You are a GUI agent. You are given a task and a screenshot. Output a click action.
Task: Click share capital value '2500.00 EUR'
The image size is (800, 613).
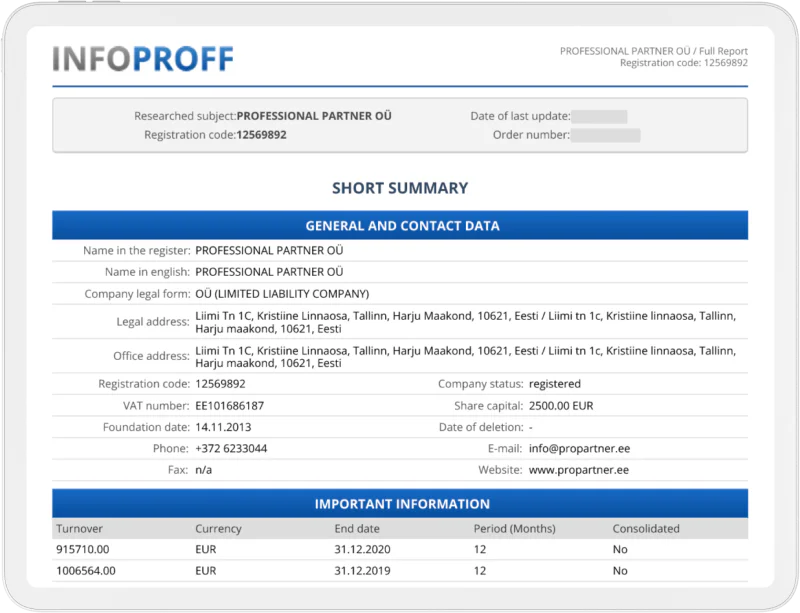(561, 406)
